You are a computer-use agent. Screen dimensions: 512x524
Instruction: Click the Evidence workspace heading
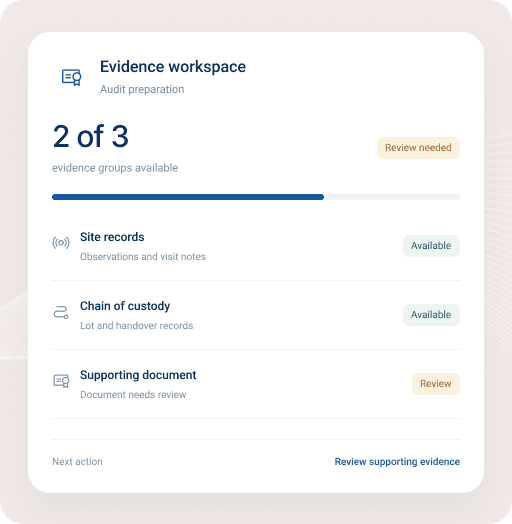[x=173, y=67]
